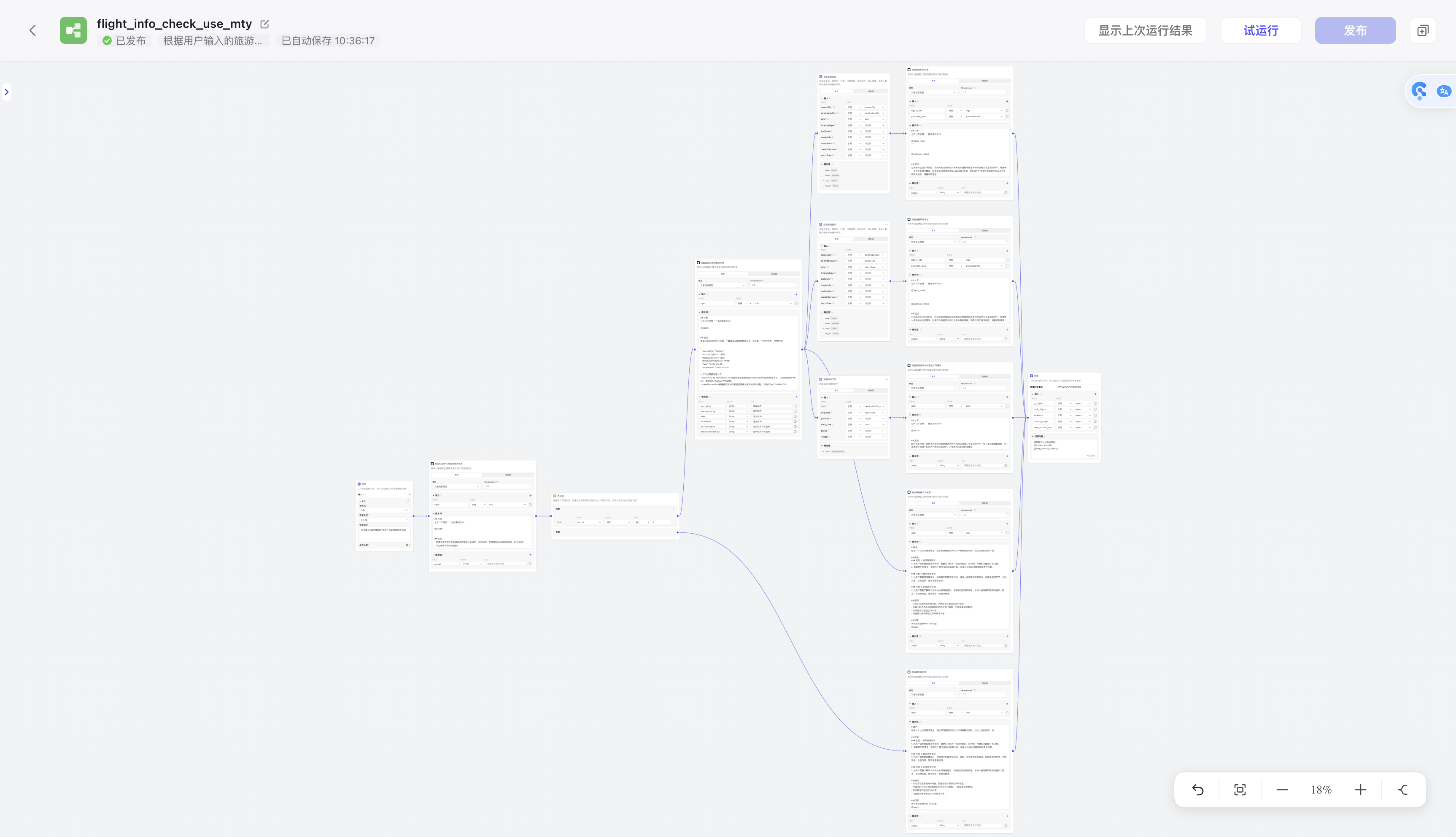Toggle the 是否必需 switch in start node
The width and height of the screenshot is (1456, 837).
click(x=408, y=545)
